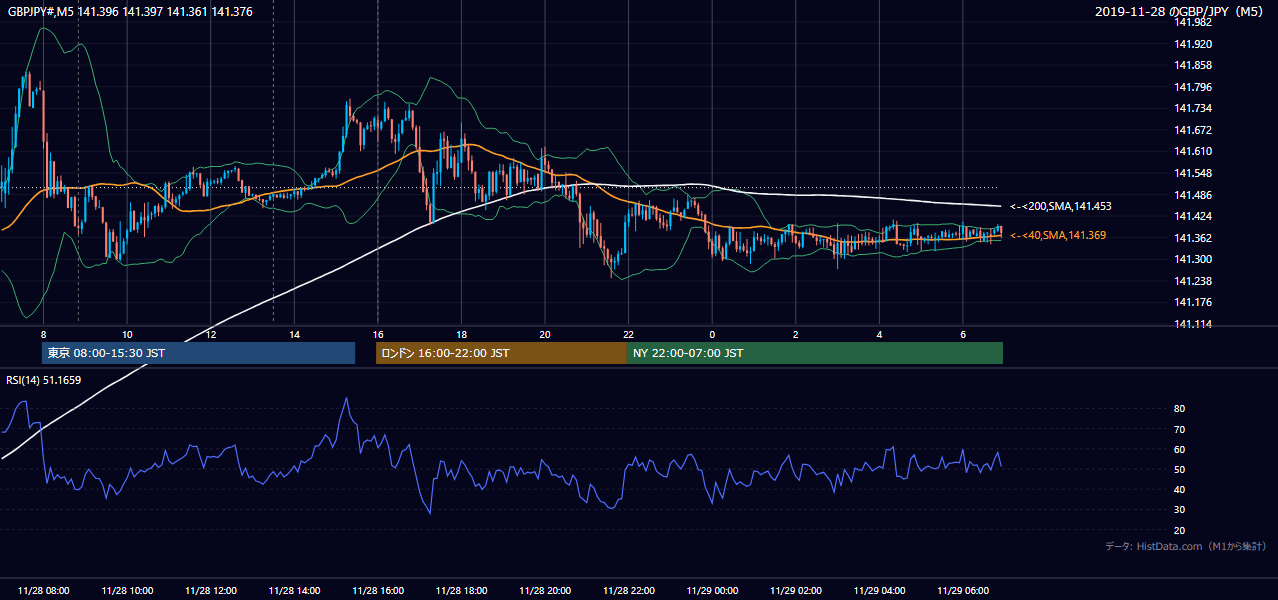Image resolution: width=1278 pixels, height=600 pixels.
Task: Click the 200 SMA 141.453 label
Action: [x=1061, y=206]
